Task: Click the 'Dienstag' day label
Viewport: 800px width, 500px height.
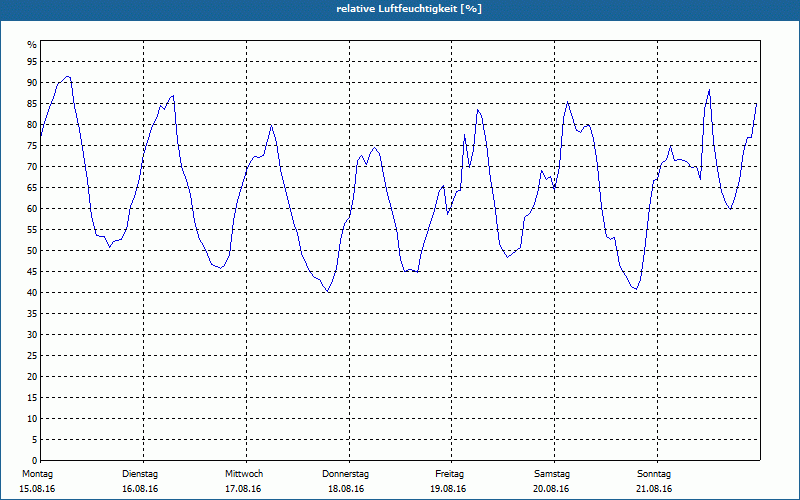Action: [140, 474]
